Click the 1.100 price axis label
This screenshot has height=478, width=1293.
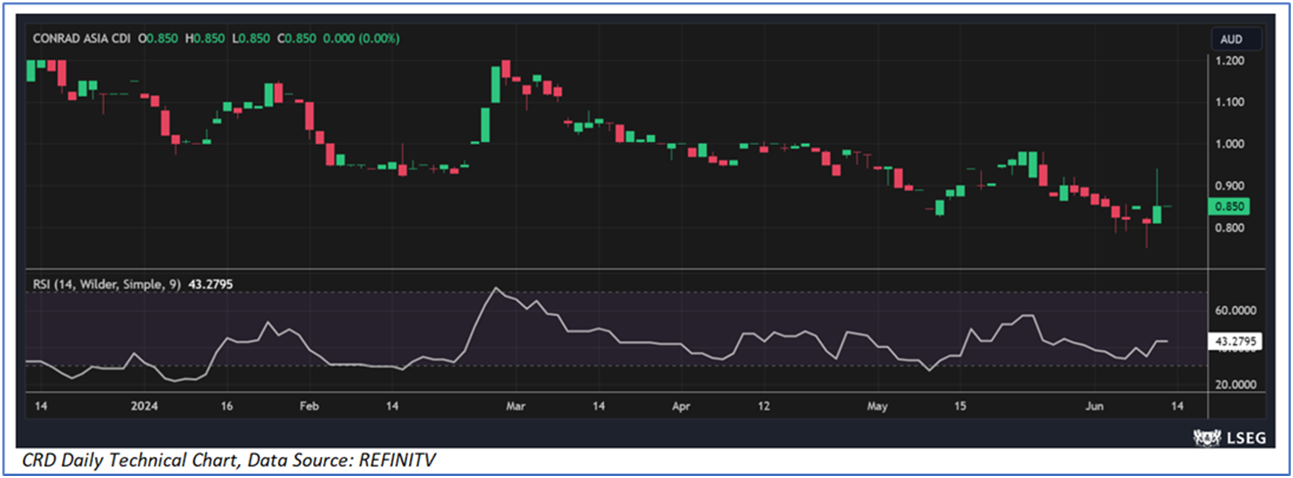coord(1230,102)
